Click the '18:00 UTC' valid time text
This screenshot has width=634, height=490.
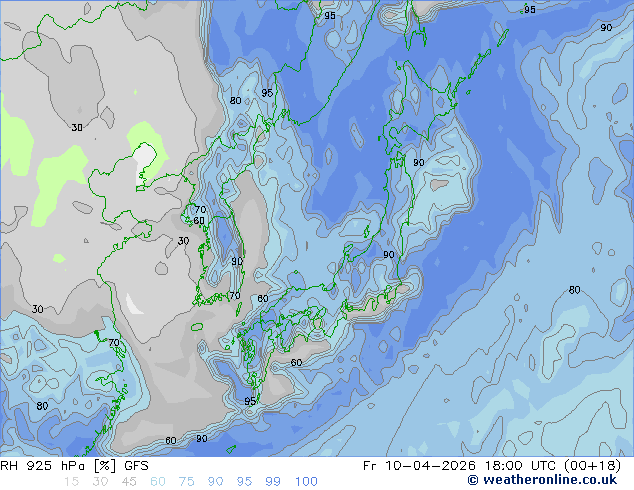coord(521,466)
